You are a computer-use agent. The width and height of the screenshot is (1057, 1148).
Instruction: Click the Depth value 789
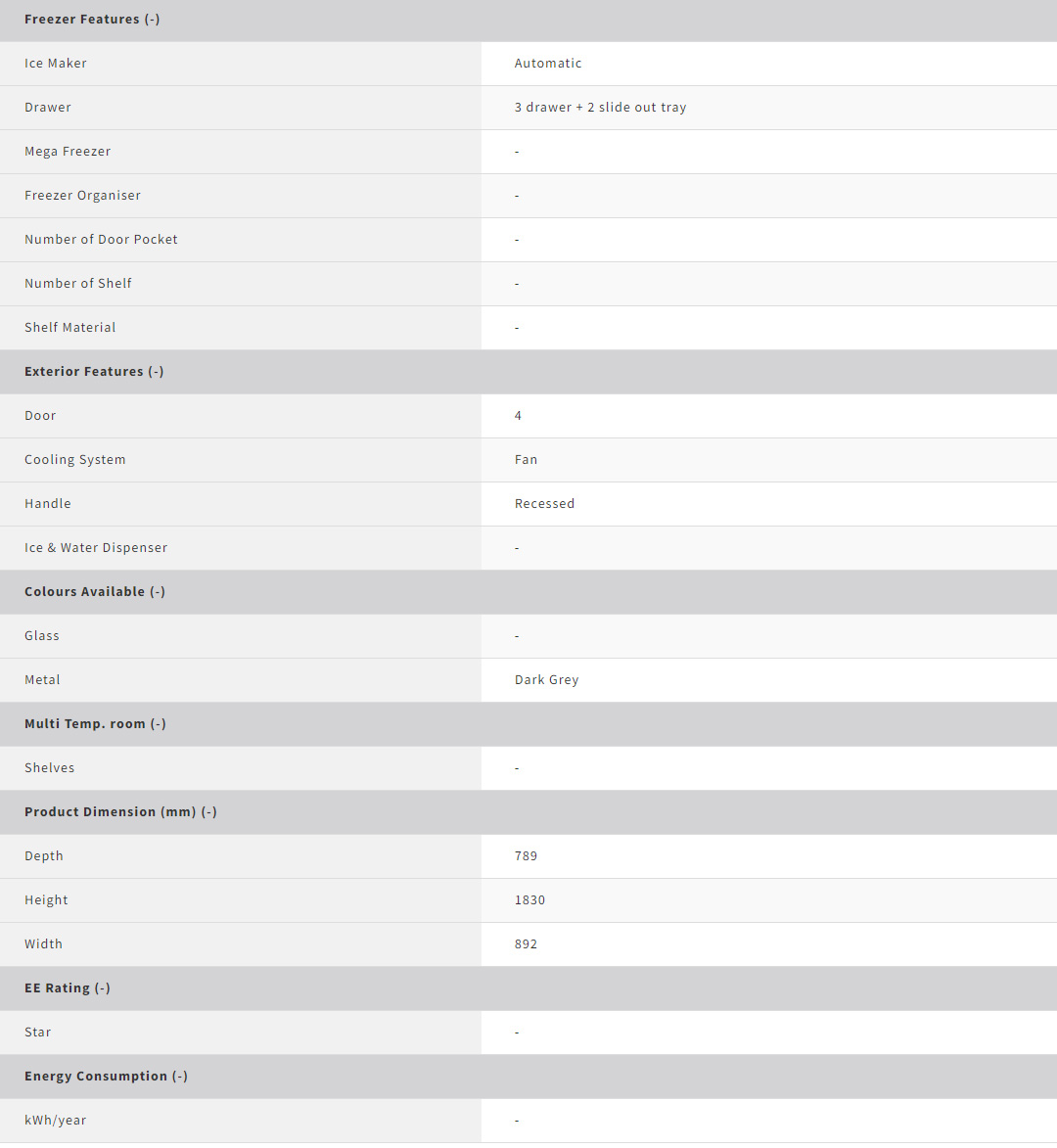tap(526, 856)
